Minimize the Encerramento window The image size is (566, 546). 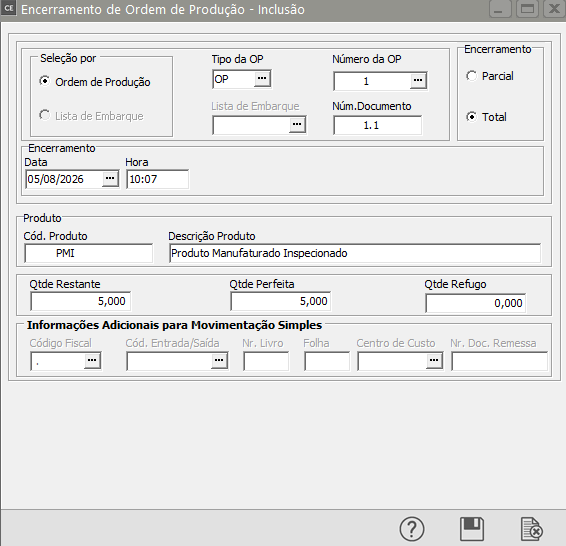(x=500, y=9)
